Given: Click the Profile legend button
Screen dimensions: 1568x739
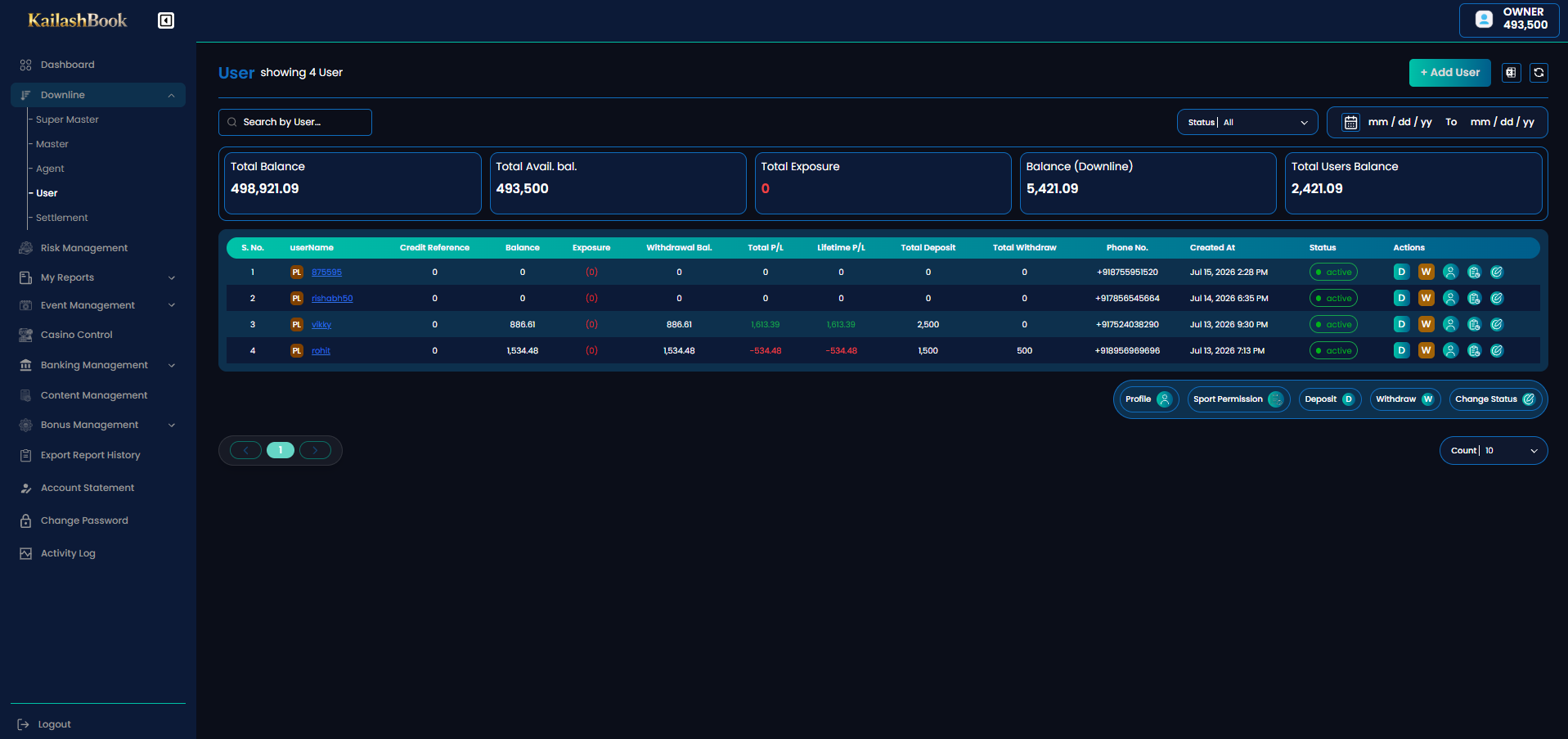Looking at the screenshot, I should [x=1149, y=399].
